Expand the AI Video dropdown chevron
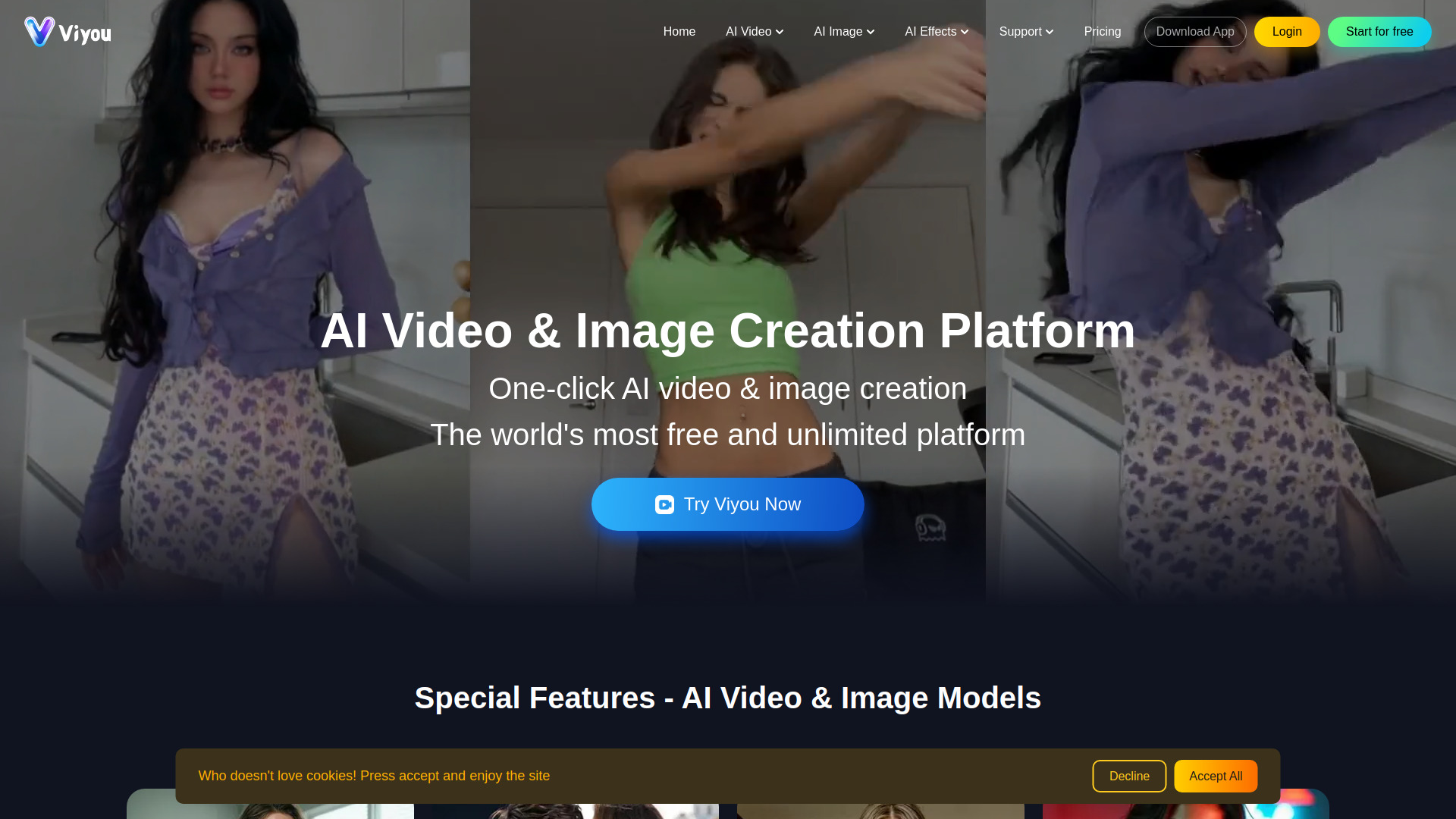 [x=780, y=32]
